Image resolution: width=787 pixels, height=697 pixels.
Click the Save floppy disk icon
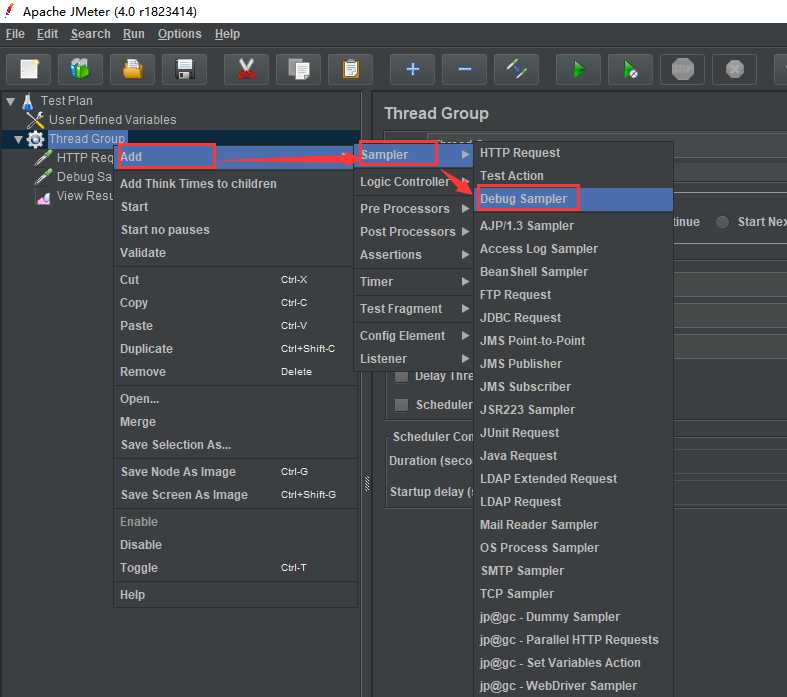[185, 69]
